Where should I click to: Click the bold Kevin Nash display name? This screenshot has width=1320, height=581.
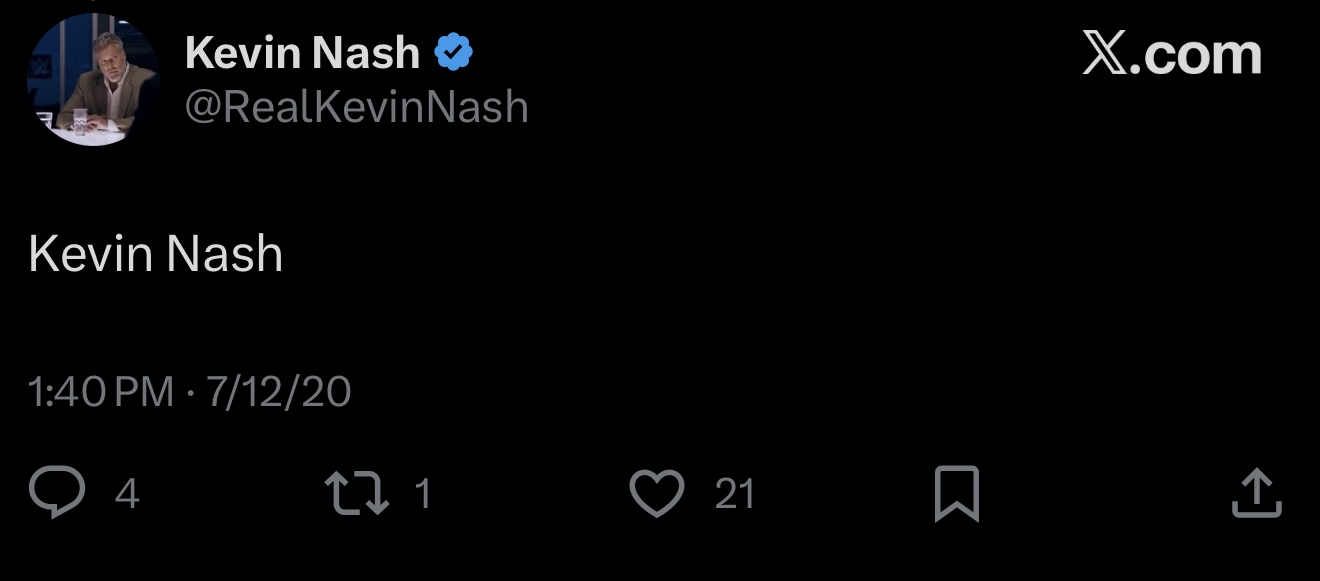coord(302,52)
